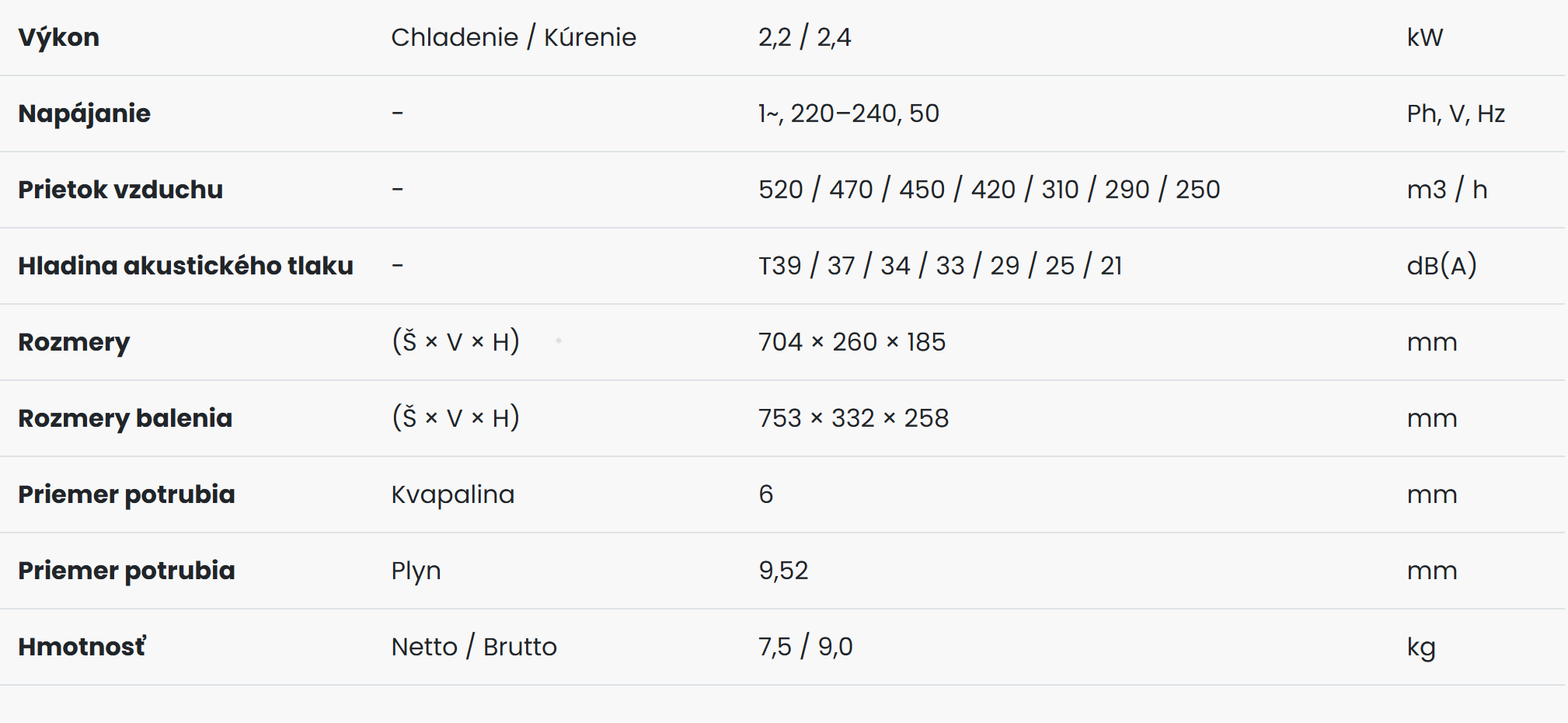Select the "Hladina akustického tlaku" label
The height and width of the screenshot is (723, 1568).
point(186,266)
